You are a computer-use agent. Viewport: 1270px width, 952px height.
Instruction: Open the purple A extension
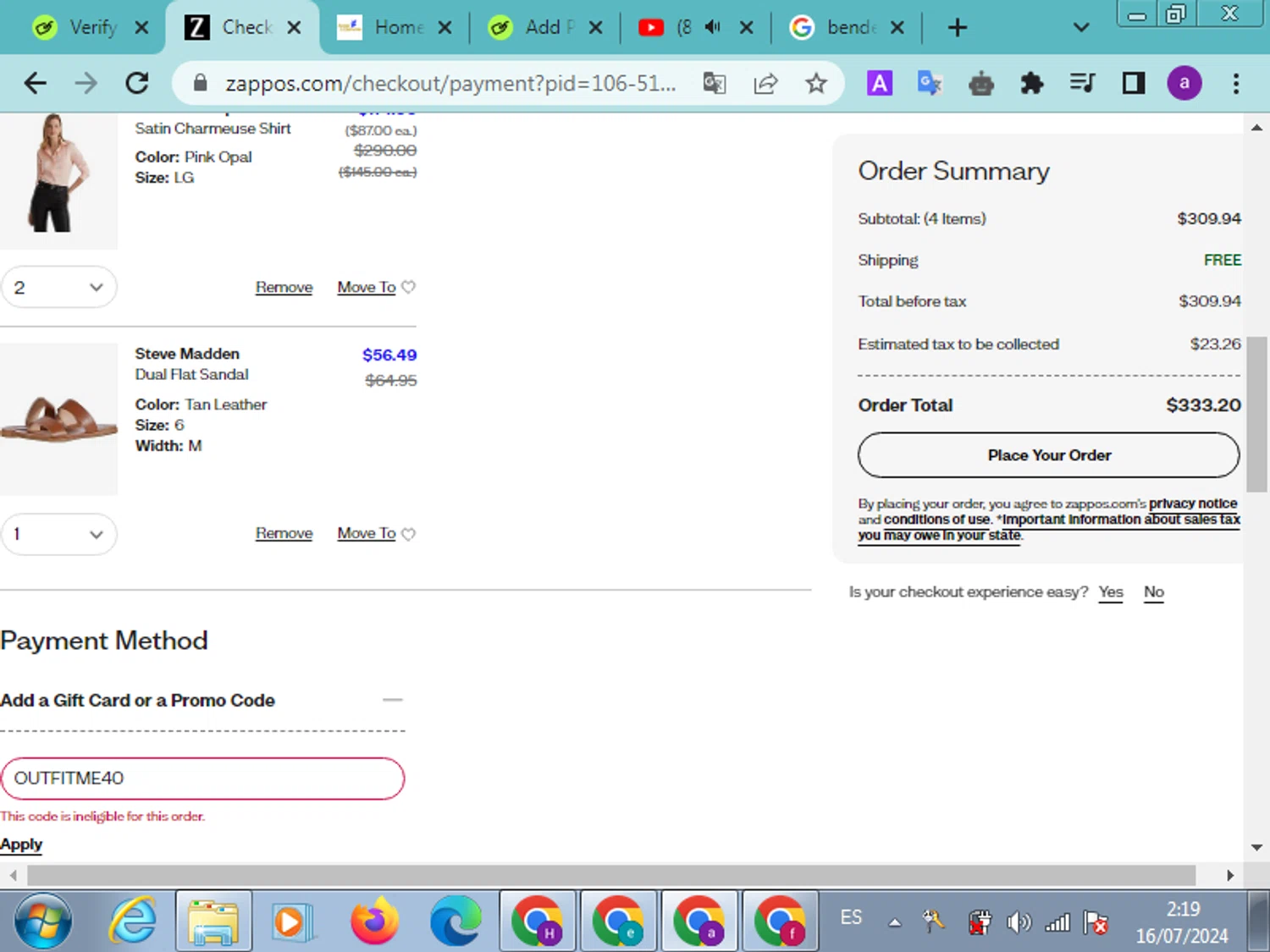click(x=880, y=83)
